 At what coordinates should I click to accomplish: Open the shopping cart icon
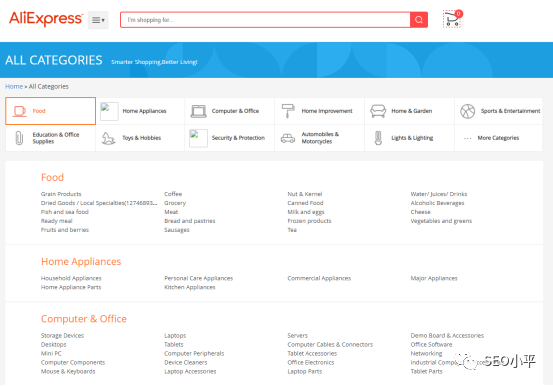coord(452,19)
